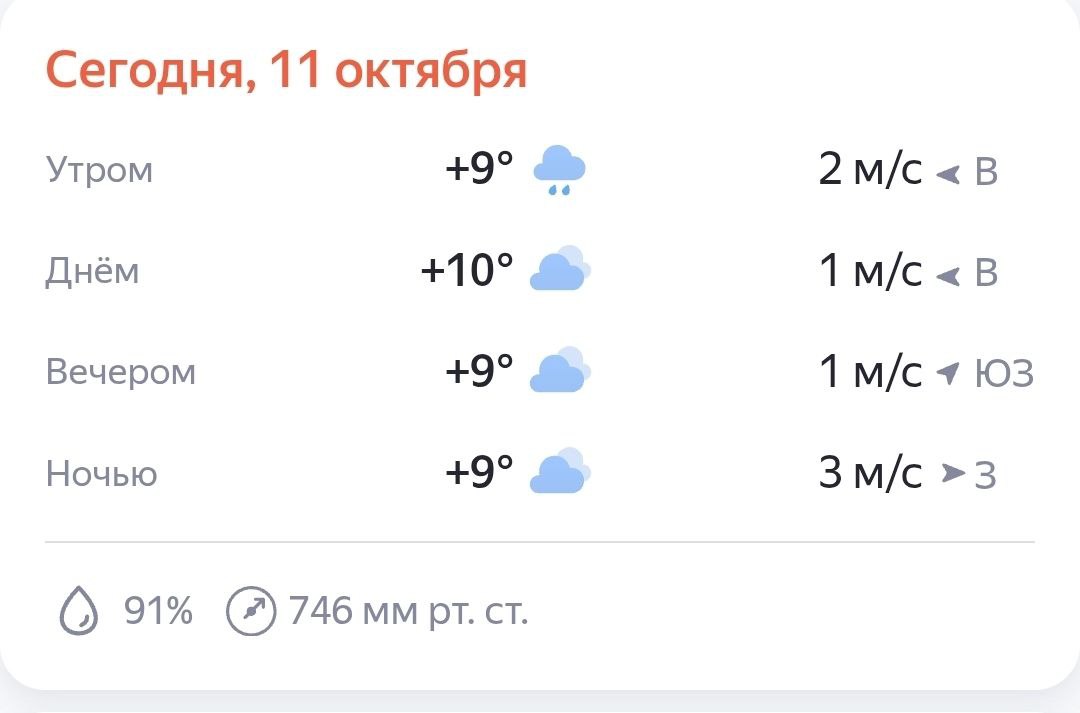The height and width of the screenshot is (713, 1080).
Task: Click the cloudy icon in the Ночью row
Action: (x=559, y=473)
